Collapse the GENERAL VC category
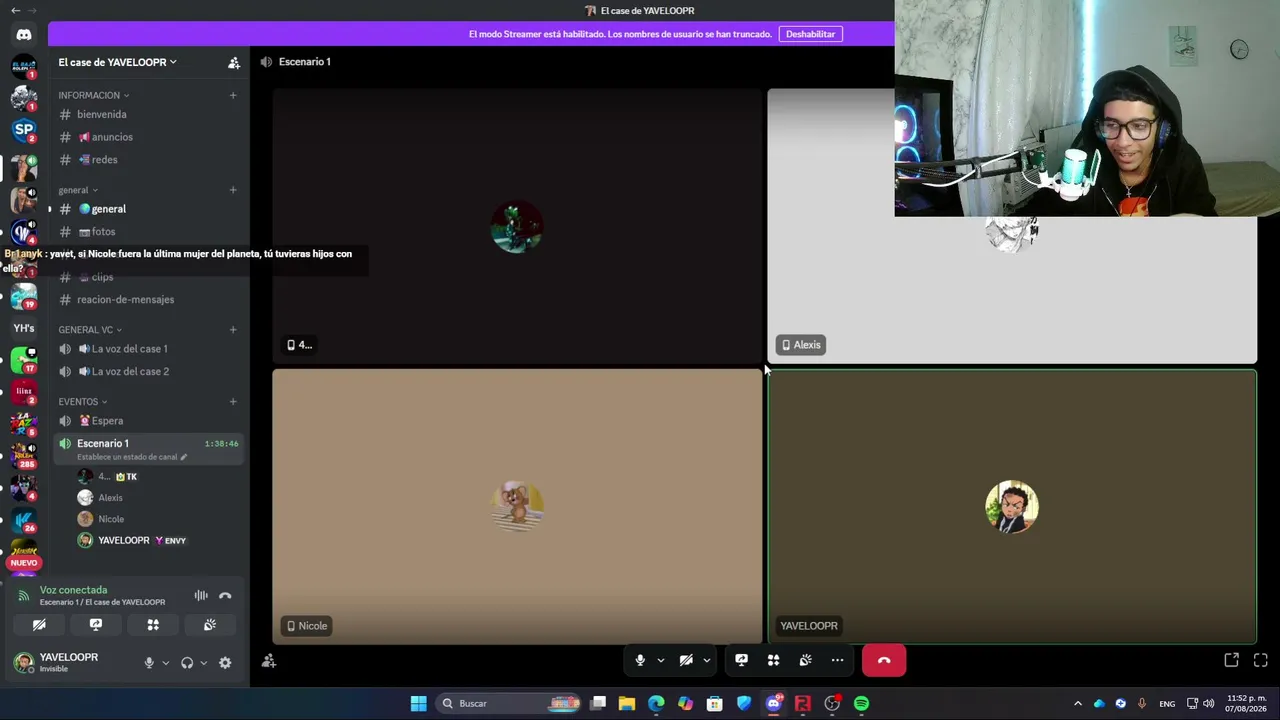 coord(90,329)
